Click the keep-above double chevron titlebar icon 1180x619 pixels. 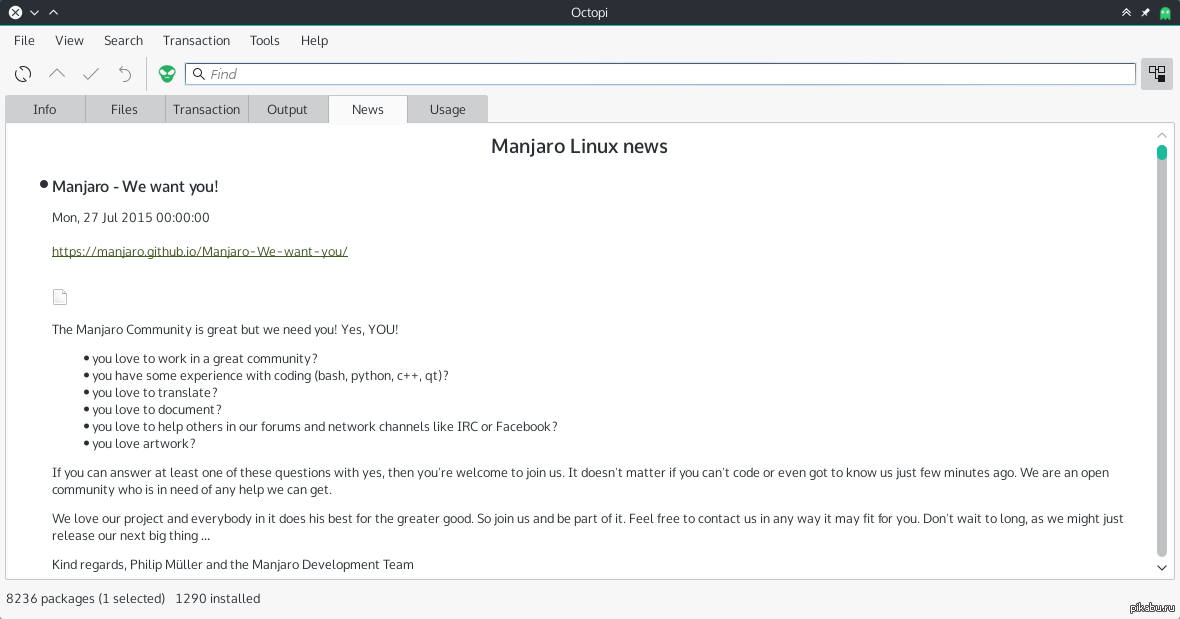[x=1126, y=12]
